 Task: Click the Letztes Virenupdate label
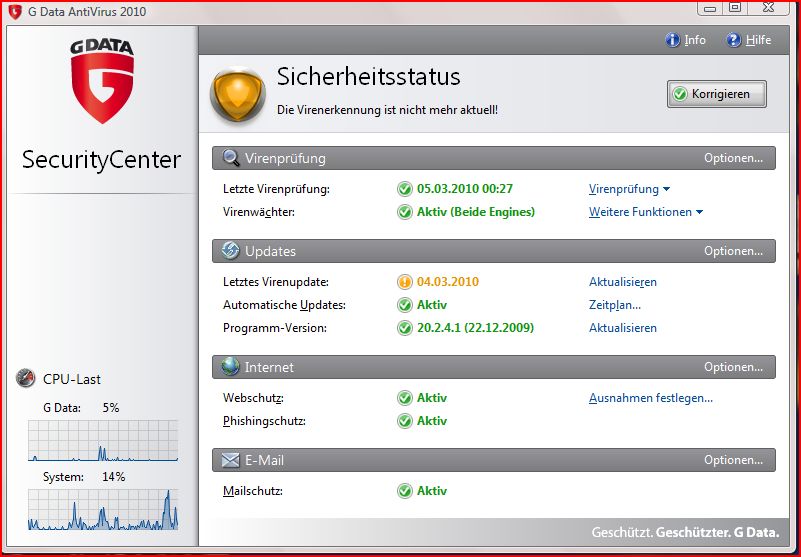pos(276,282)
